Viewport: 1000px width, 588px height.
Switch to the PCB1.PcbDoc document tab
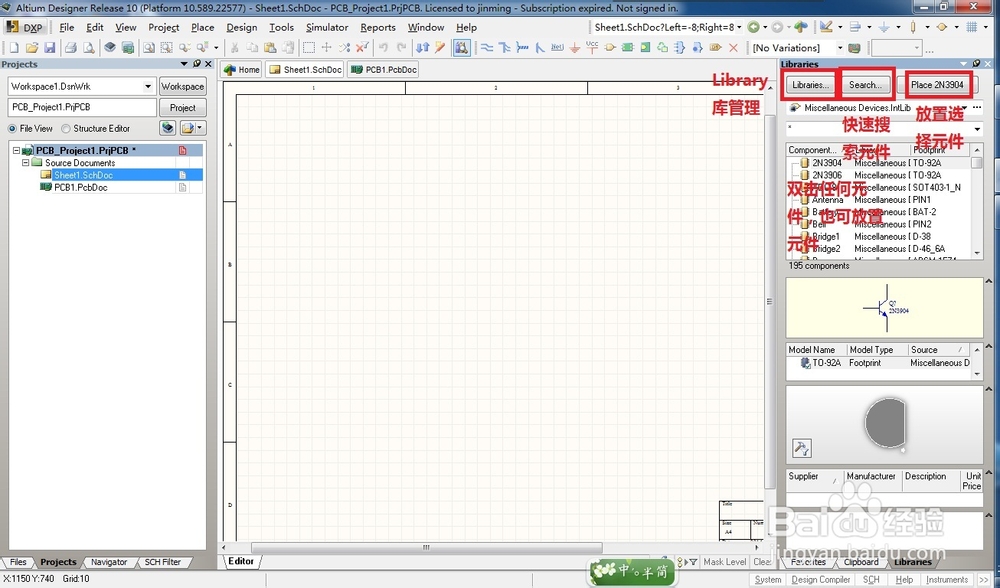click(384, 70)
